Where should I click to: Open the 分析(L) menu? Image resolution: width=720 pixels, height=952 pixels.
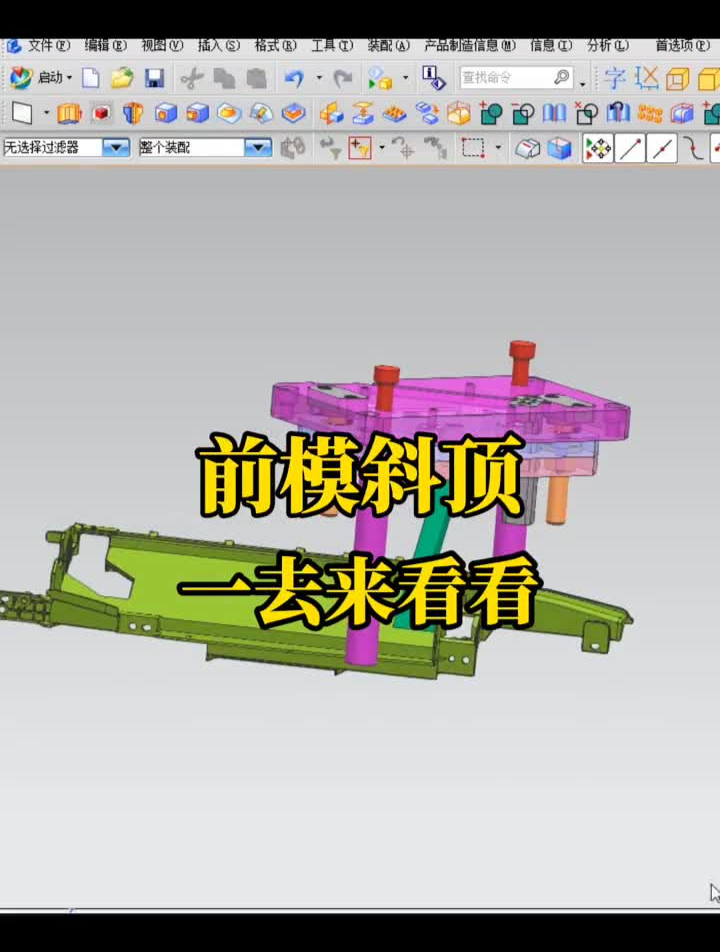[x=608, y=46]
